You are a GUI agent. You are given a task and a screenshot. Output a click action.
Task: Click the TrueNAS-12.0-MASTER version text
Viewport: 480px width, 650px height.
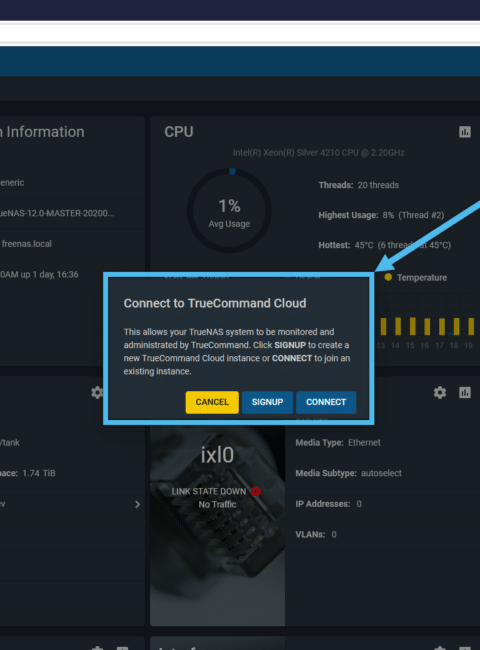57,213
